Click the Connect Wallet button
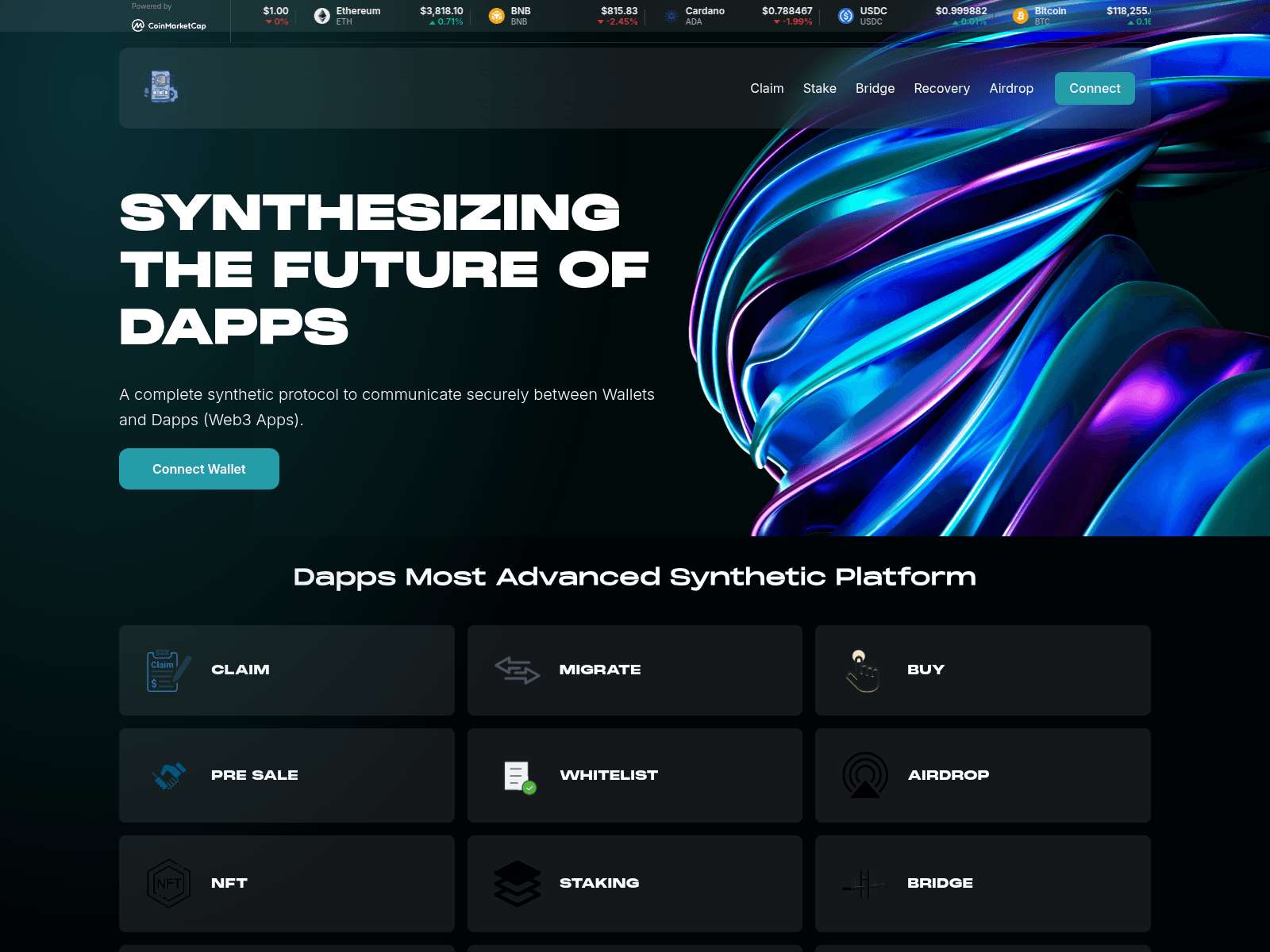The image size is (1270, 952). coord(199,469)
